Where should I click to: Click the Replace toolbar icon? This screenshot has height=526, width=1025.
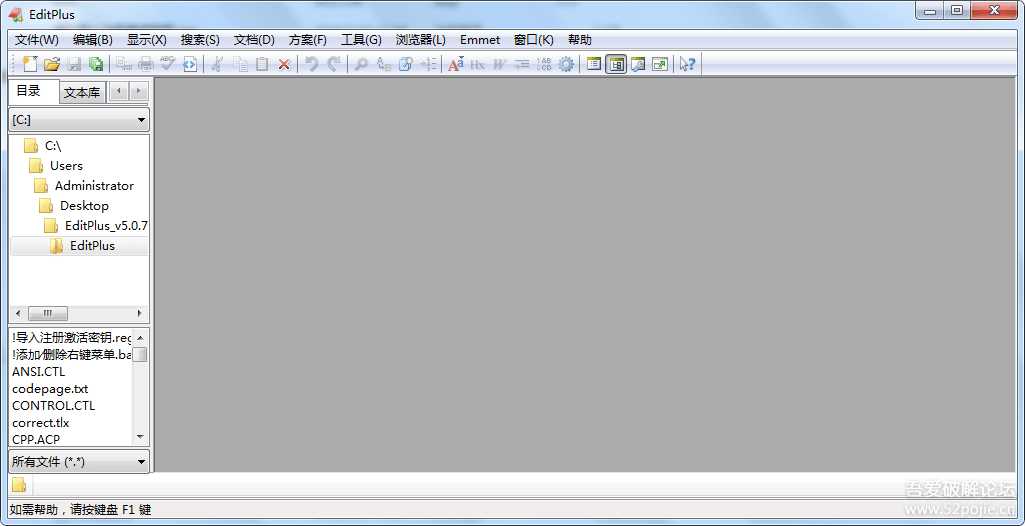[x=384, y=63]
